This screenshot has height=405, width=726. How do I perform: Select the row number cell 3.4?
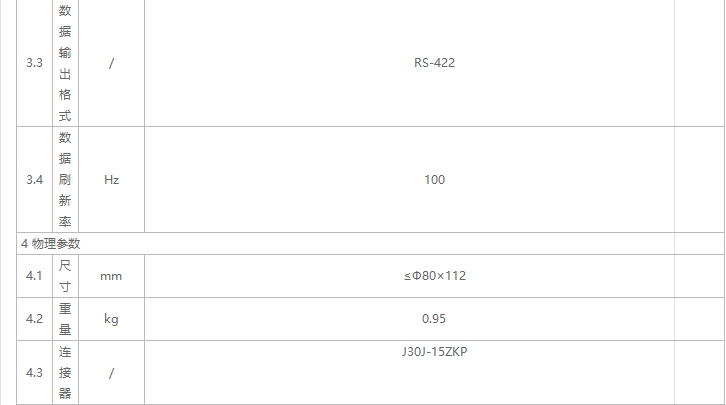(34, 180)
